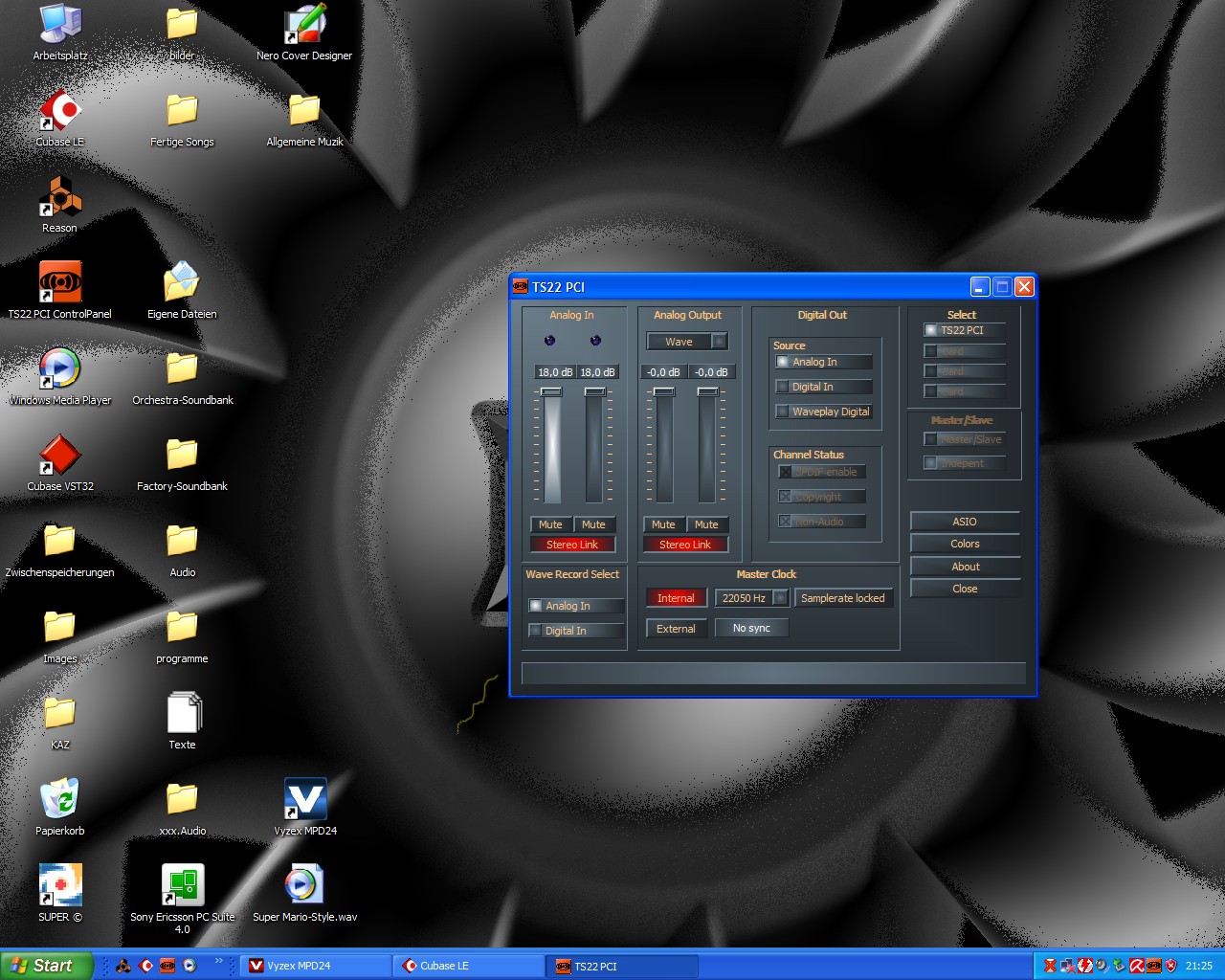Viewport: 1225px width, 980px height.
Task: Select the Super Mario-Style.wav file icon
Action: click(304, 894)
